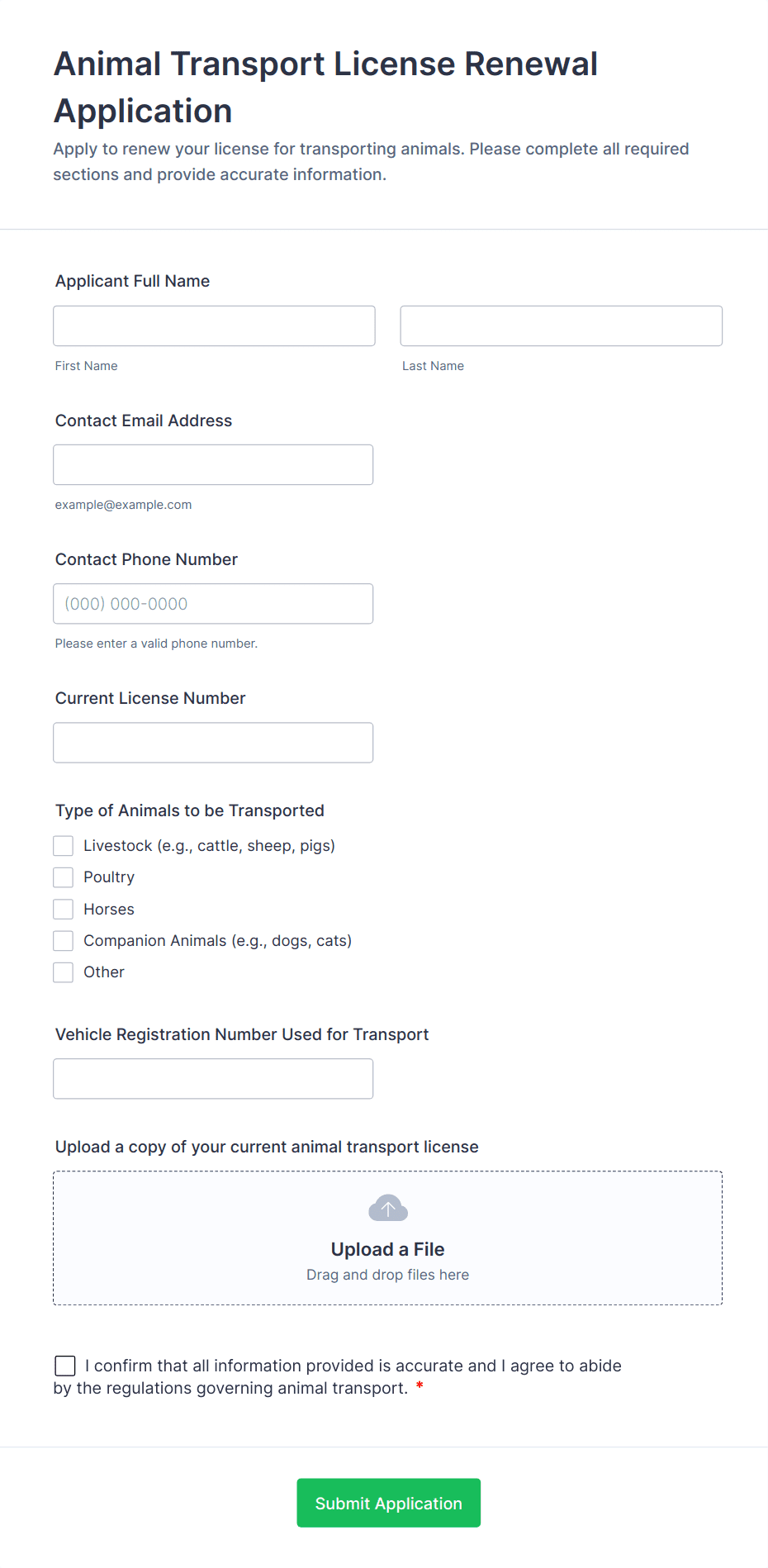768x1568 pixels.
Task: Click the Contact Phone Number field
Action: tap(213, 604)
